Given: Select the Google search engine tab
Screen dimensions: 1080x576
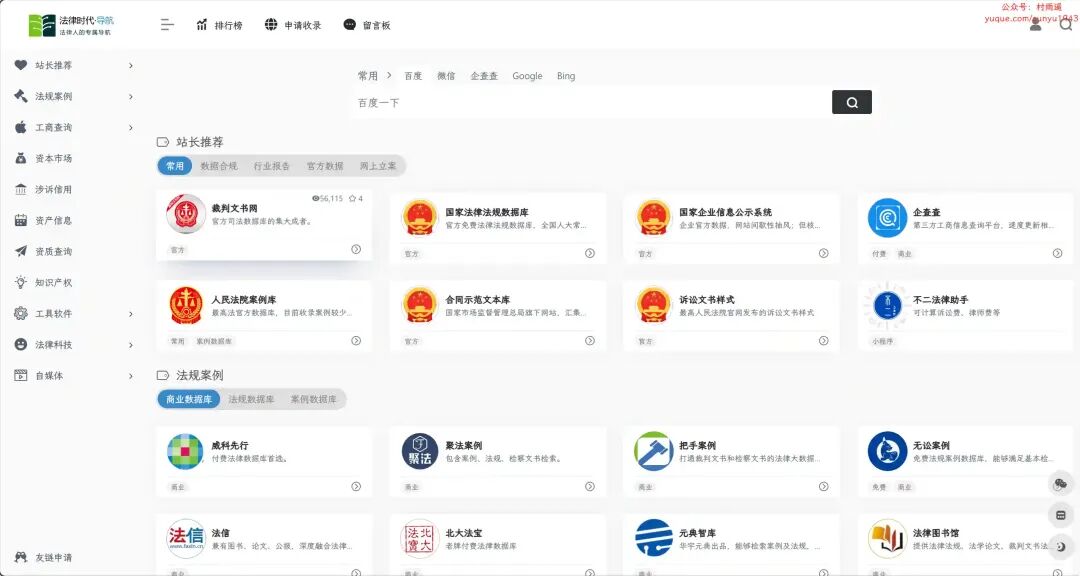Looking at the screenshot, I should (528, 76).
